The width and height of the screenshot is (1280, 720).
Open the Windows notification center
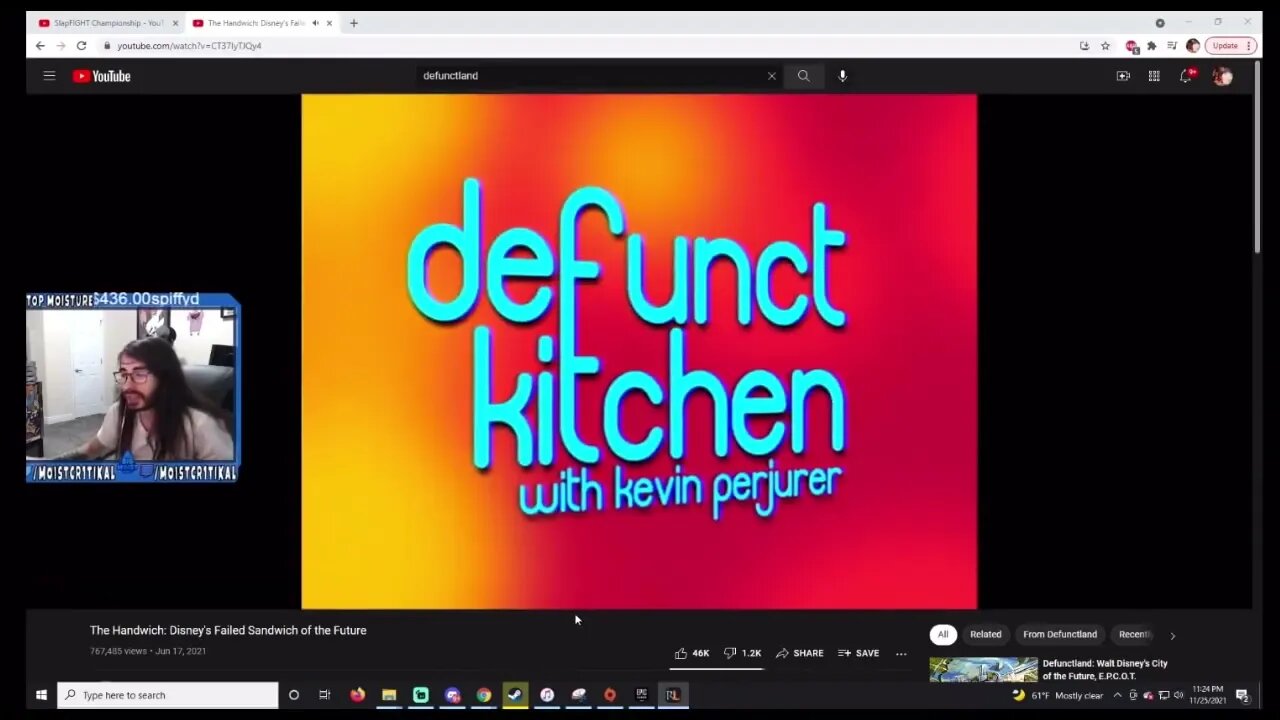point(1242,695)
